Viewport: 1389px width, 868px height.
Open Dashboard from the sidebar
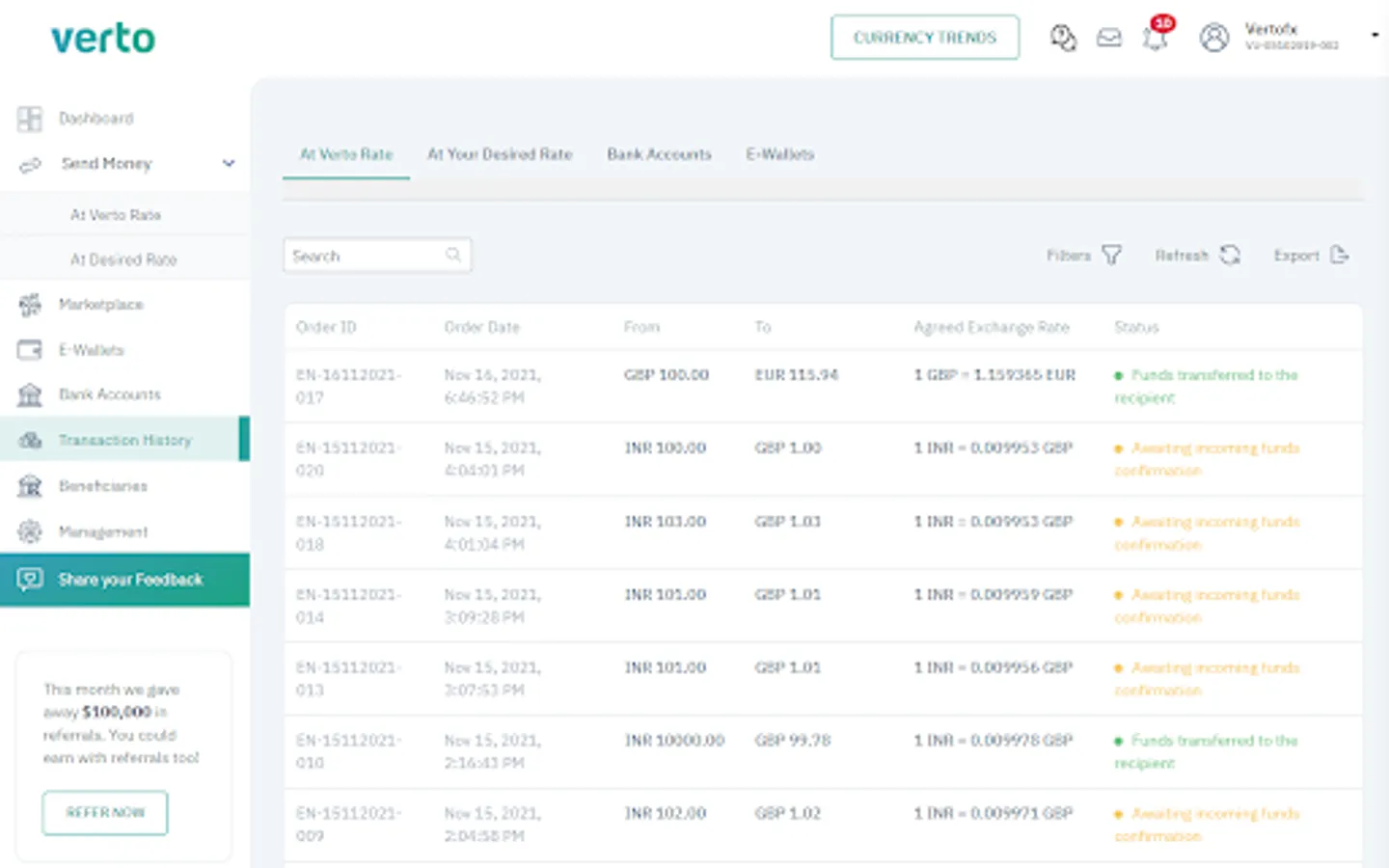(x=96, y=119)
